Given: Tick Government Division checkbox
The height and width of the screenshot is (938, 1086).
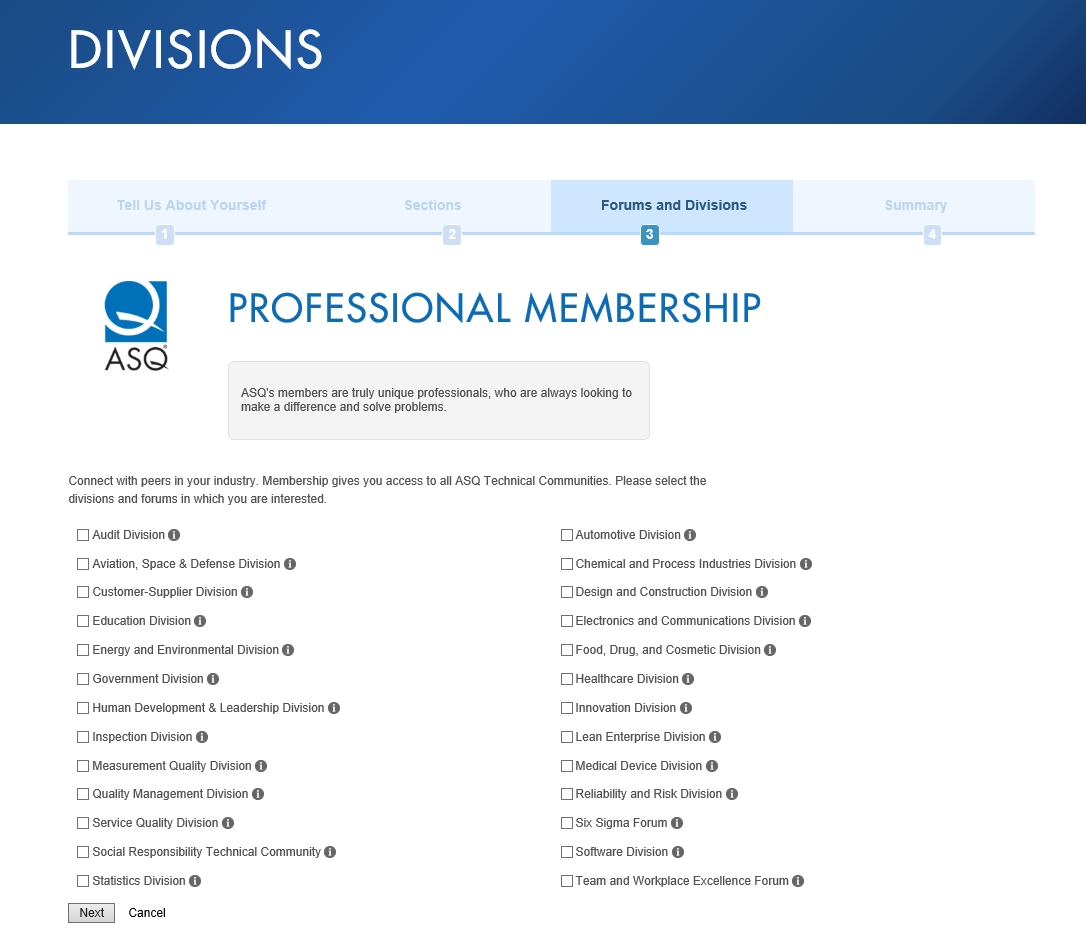Looking at the screenshot, I should (x=83, y=679).
